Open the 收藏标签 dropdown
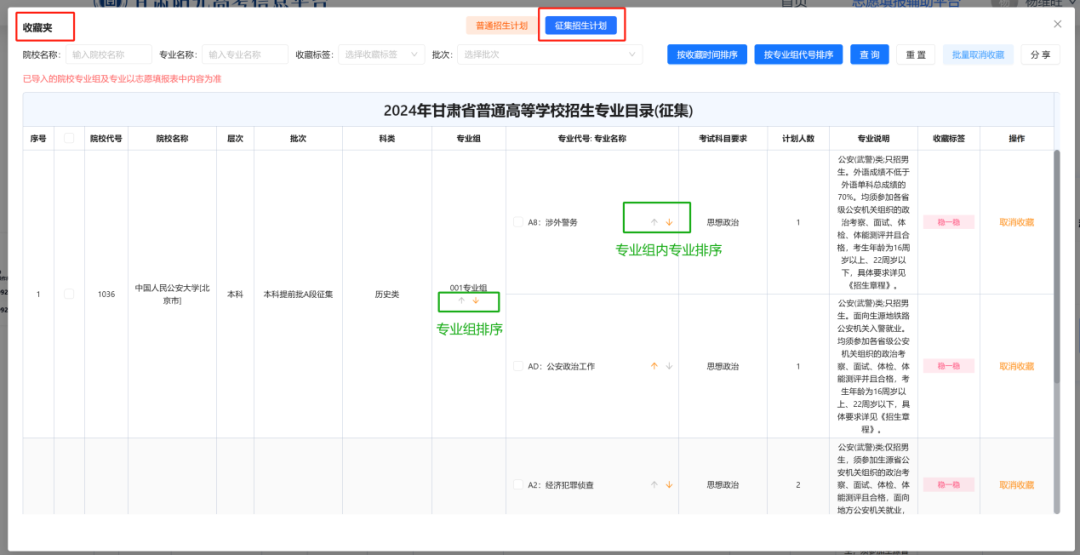1080x555 pixels. [x=382, y=54]
